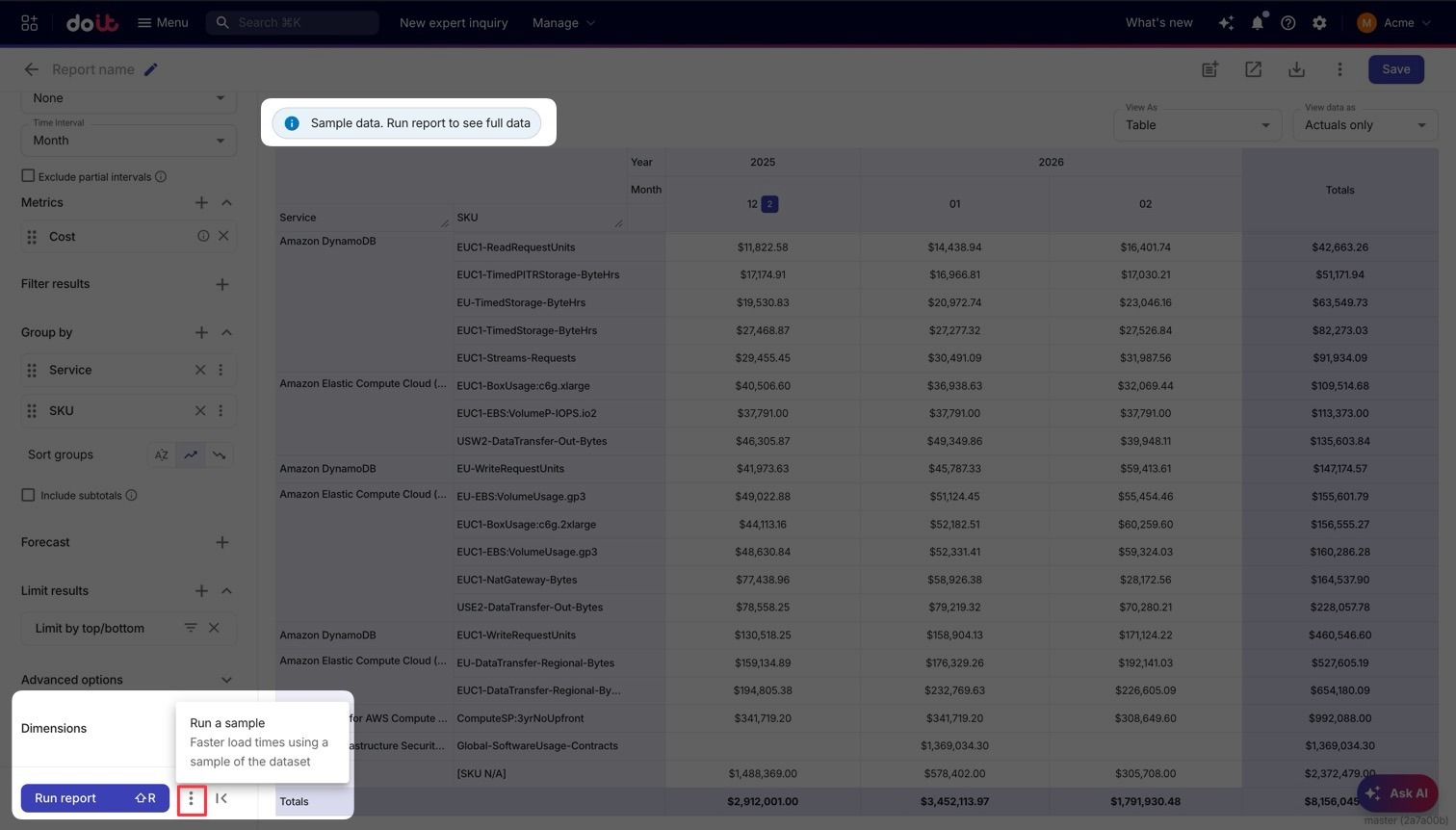Go back with the arrow icon
The height and width of the screenshot is (830, 1456).
click(31, 69)
